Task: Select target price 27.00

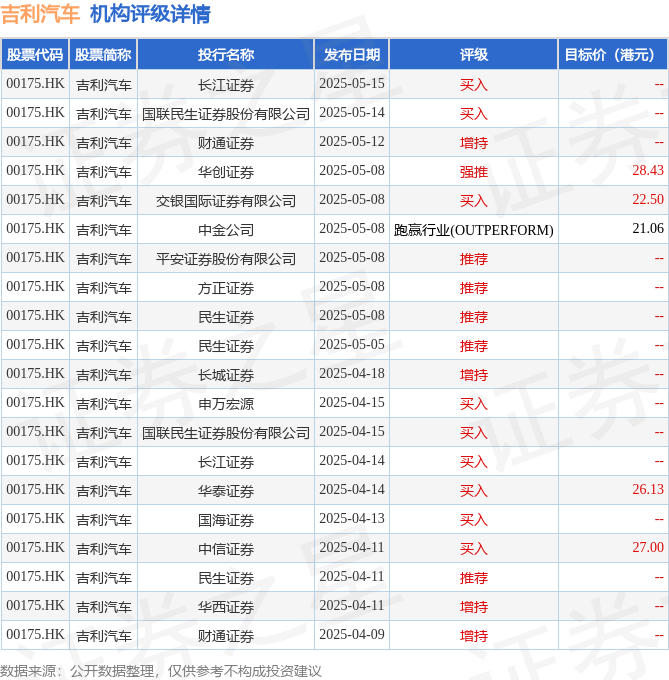Action: (x=648, y=548)
